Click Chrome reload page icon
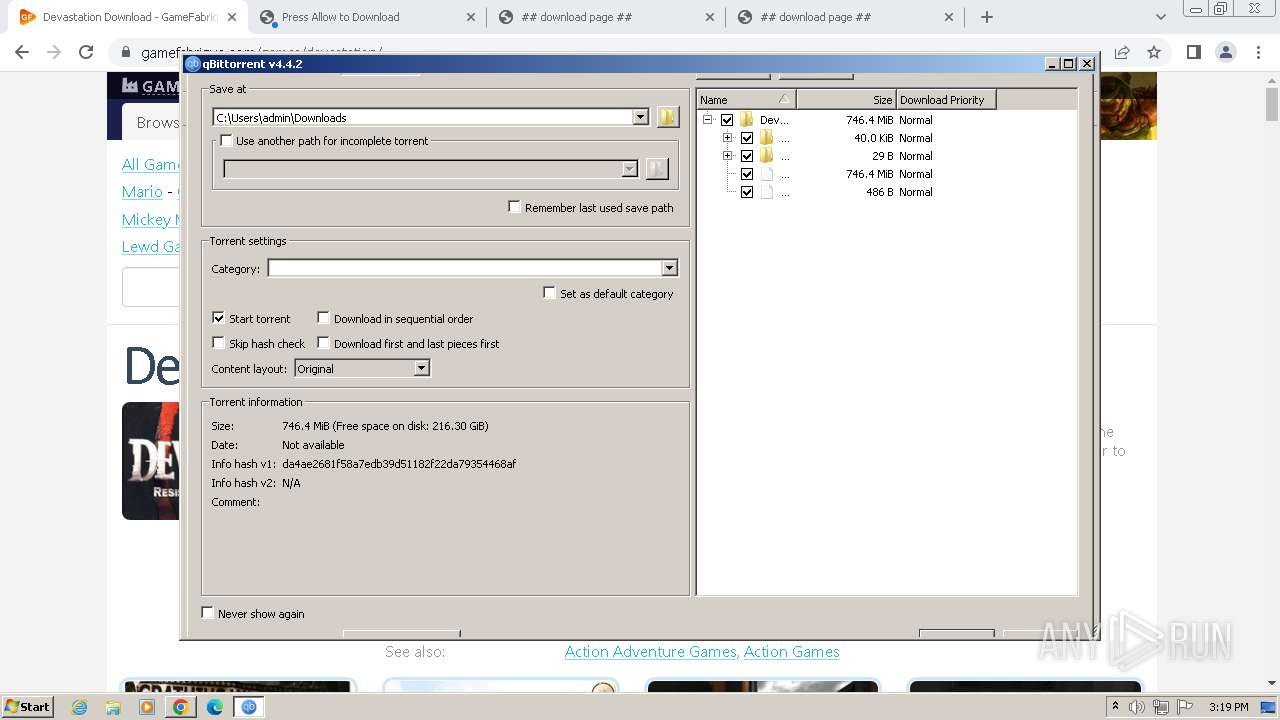 coord(86,52)
